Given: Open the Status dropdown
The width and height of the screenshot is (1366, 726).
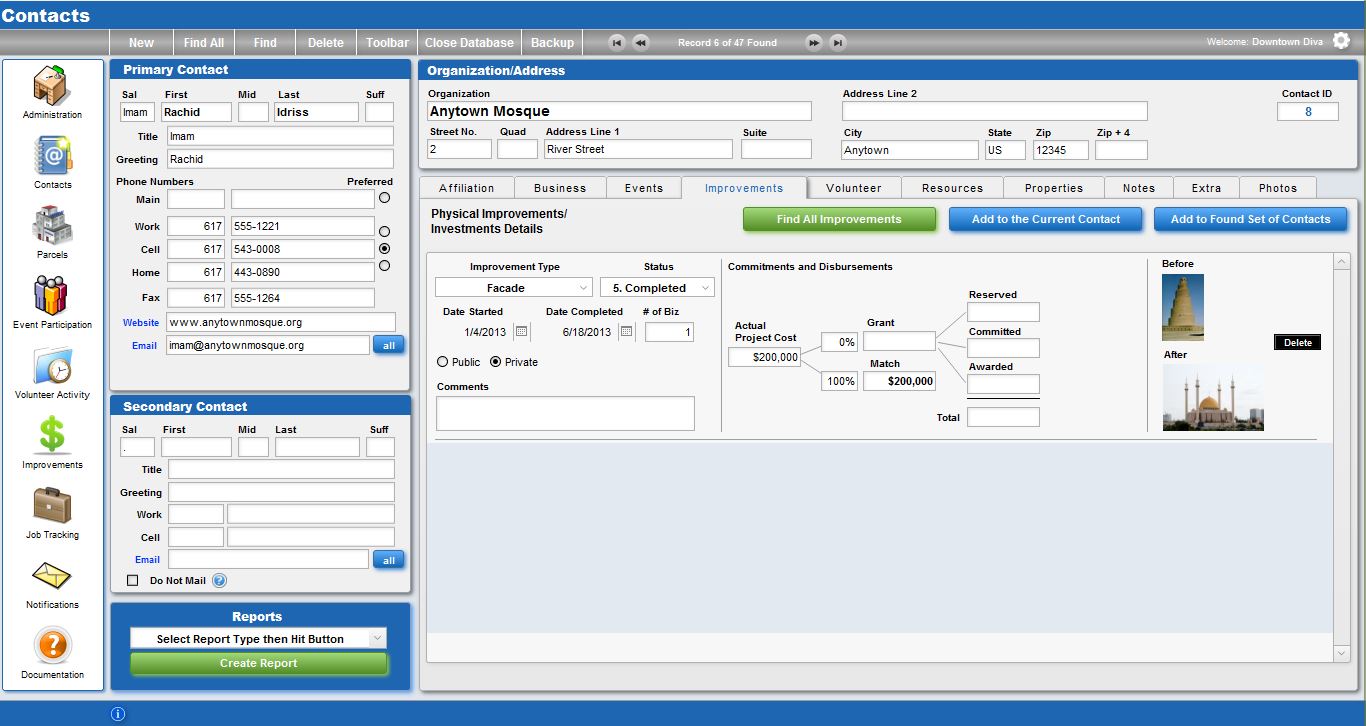Looking at the screenshot, I should click(x=657, y=288).
